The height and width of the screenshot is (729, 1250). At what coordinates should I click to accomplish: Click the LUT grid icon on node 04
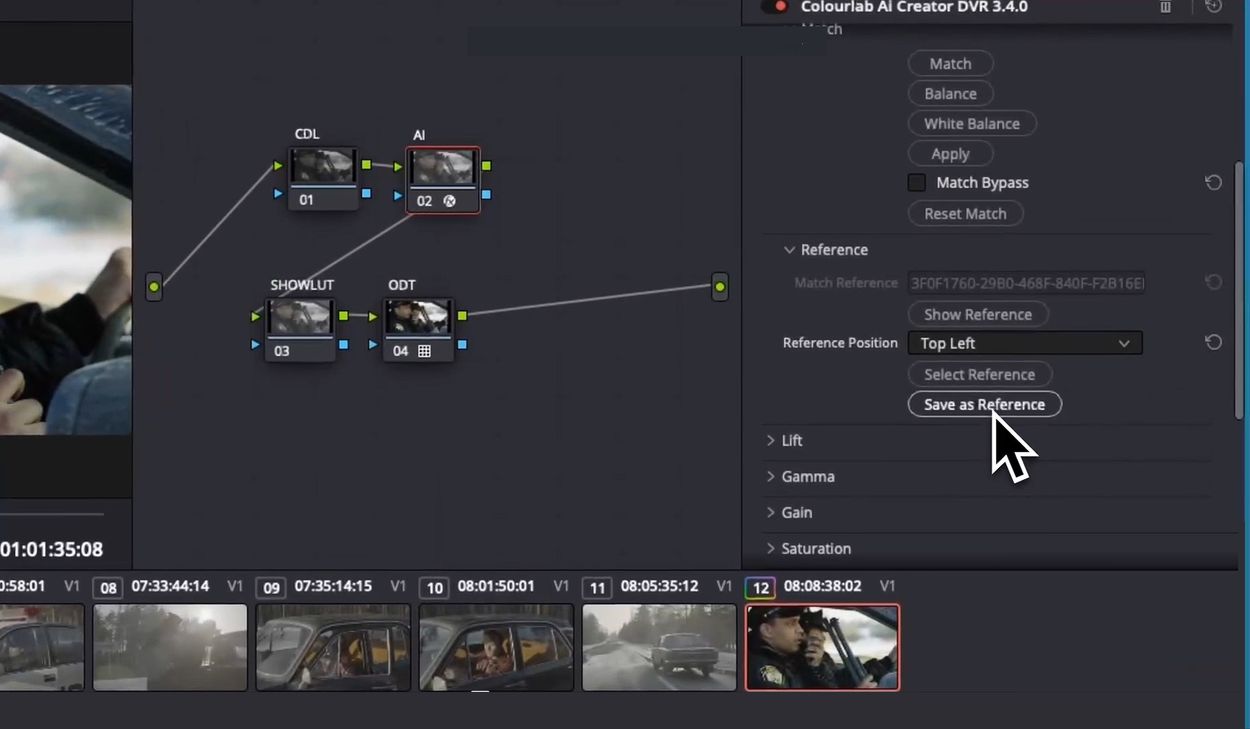point(424,351)
